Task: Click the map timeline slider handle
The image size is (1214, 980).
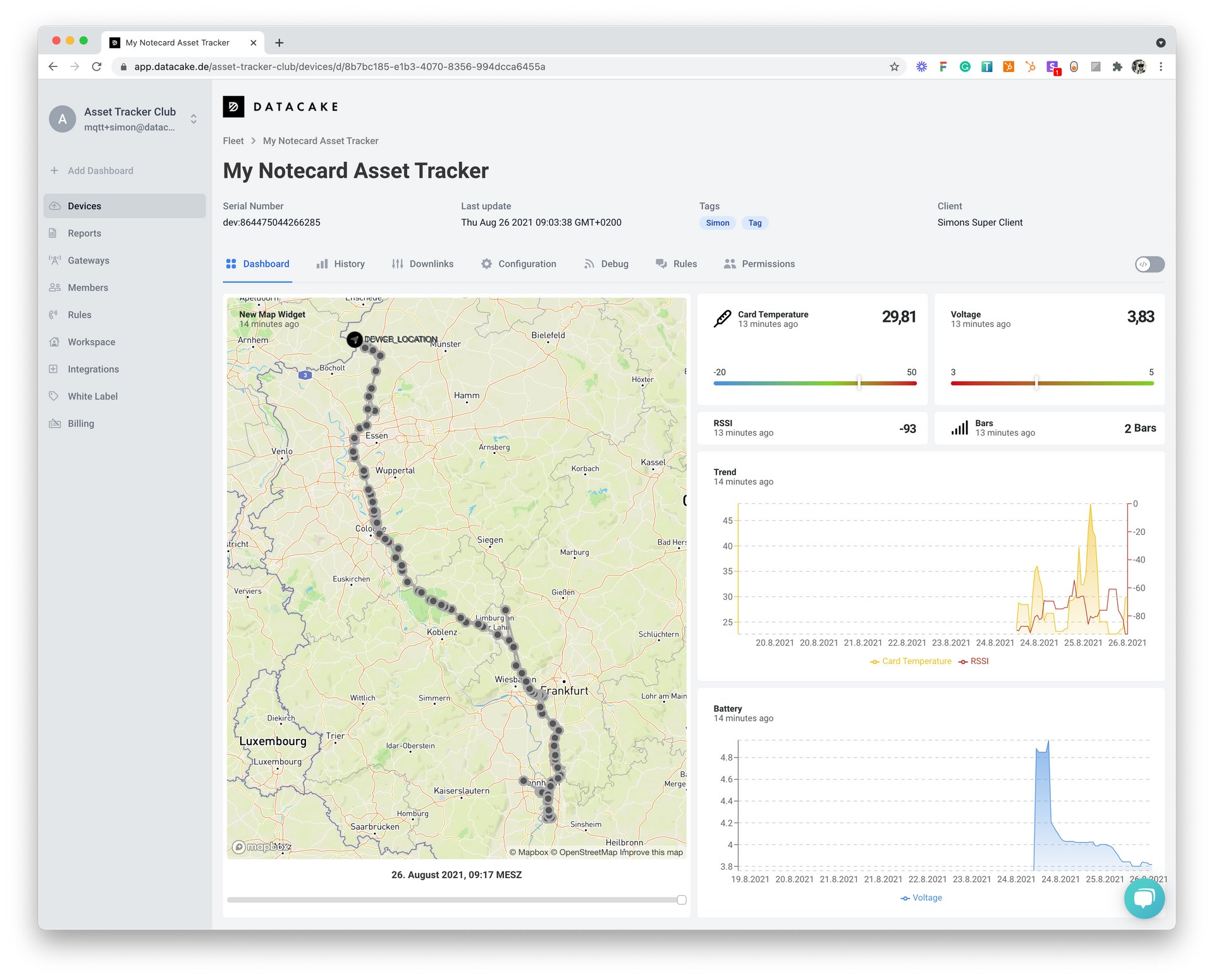Action: [x=682, y=900]
